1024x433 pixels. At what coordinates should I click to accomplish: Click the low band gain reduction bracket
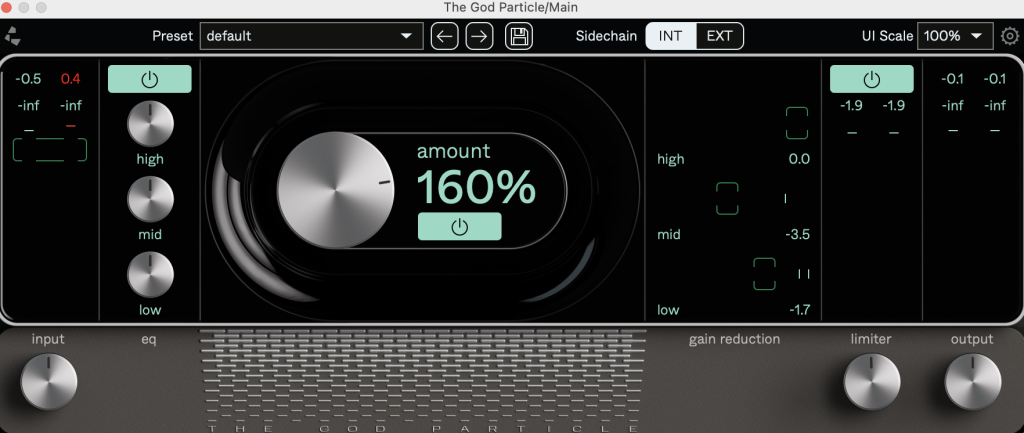coord(764,273)
